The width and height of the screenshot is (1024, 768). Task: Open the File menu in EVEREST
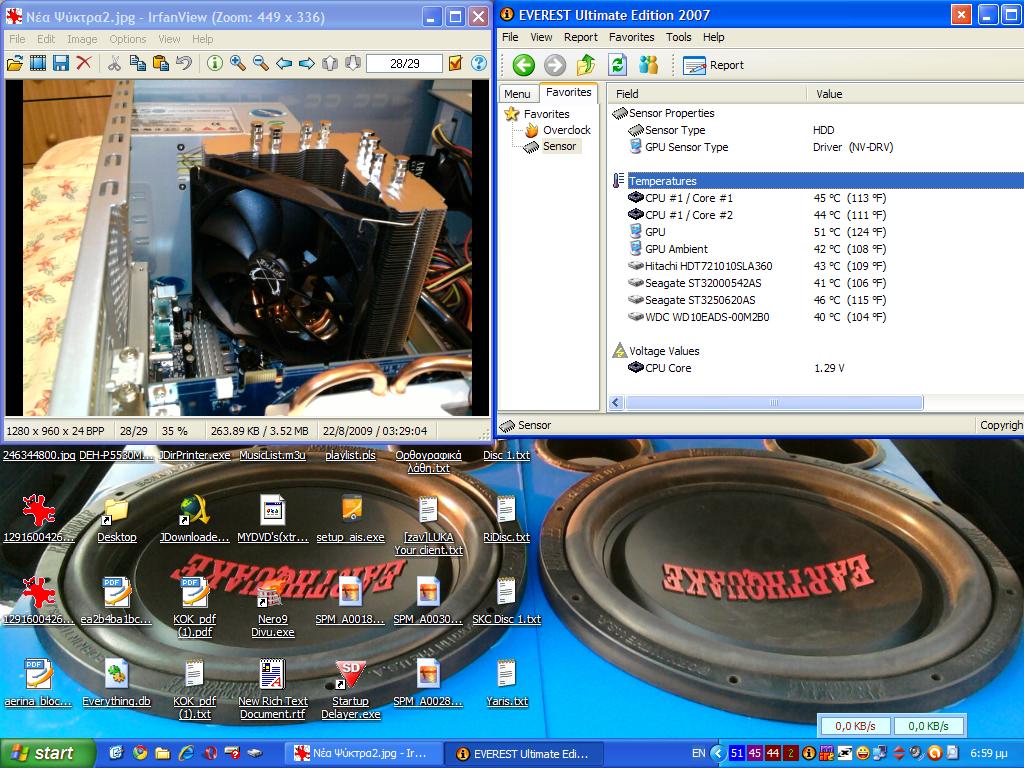tap(510, 37)
